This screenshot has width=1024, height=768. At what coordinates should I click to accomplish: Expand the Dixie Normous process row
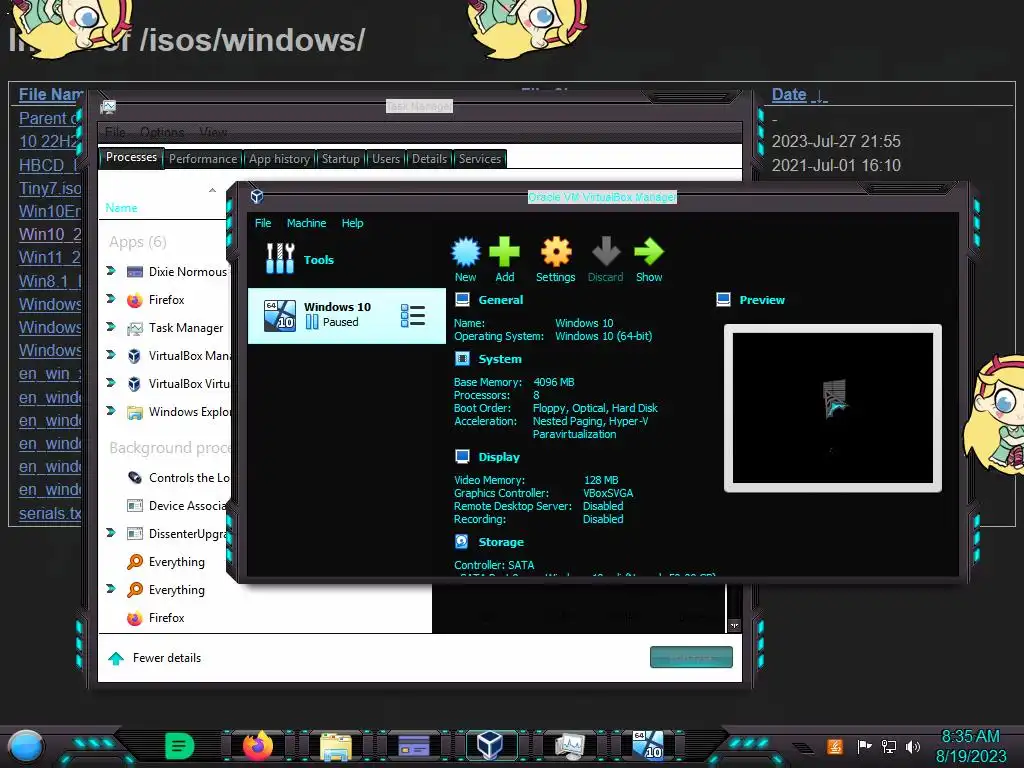pyautogui.click(x=111, y=271)
